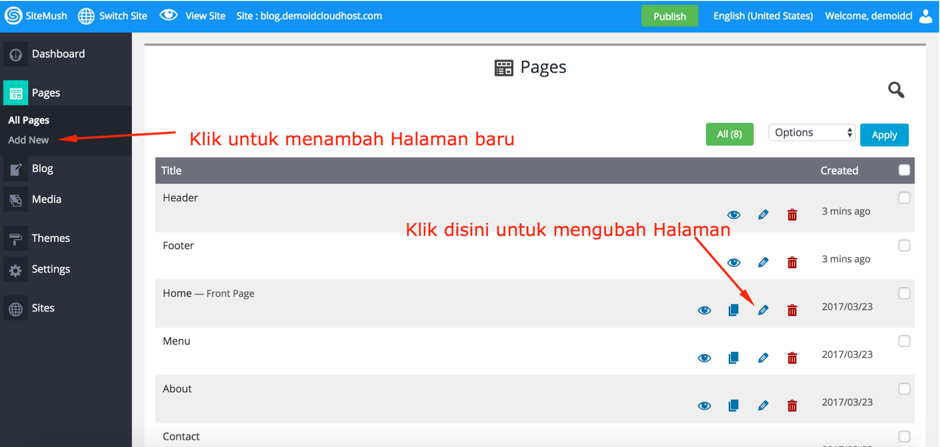This screenshot has width=940, height=447.
Task: Click the View Site eye icon
Action: pos(168,15)
